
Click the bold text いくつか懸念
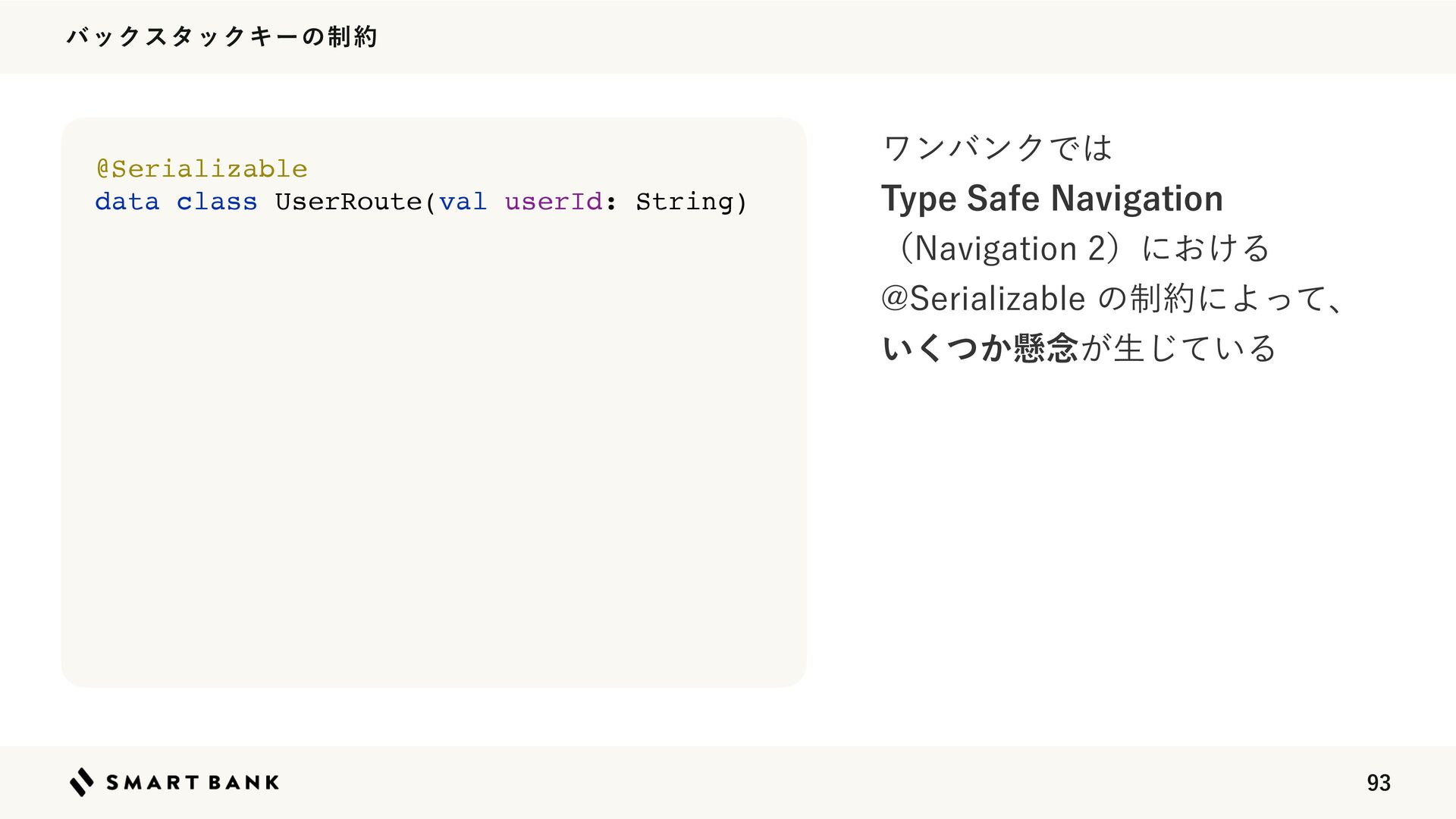coord(981,348)
